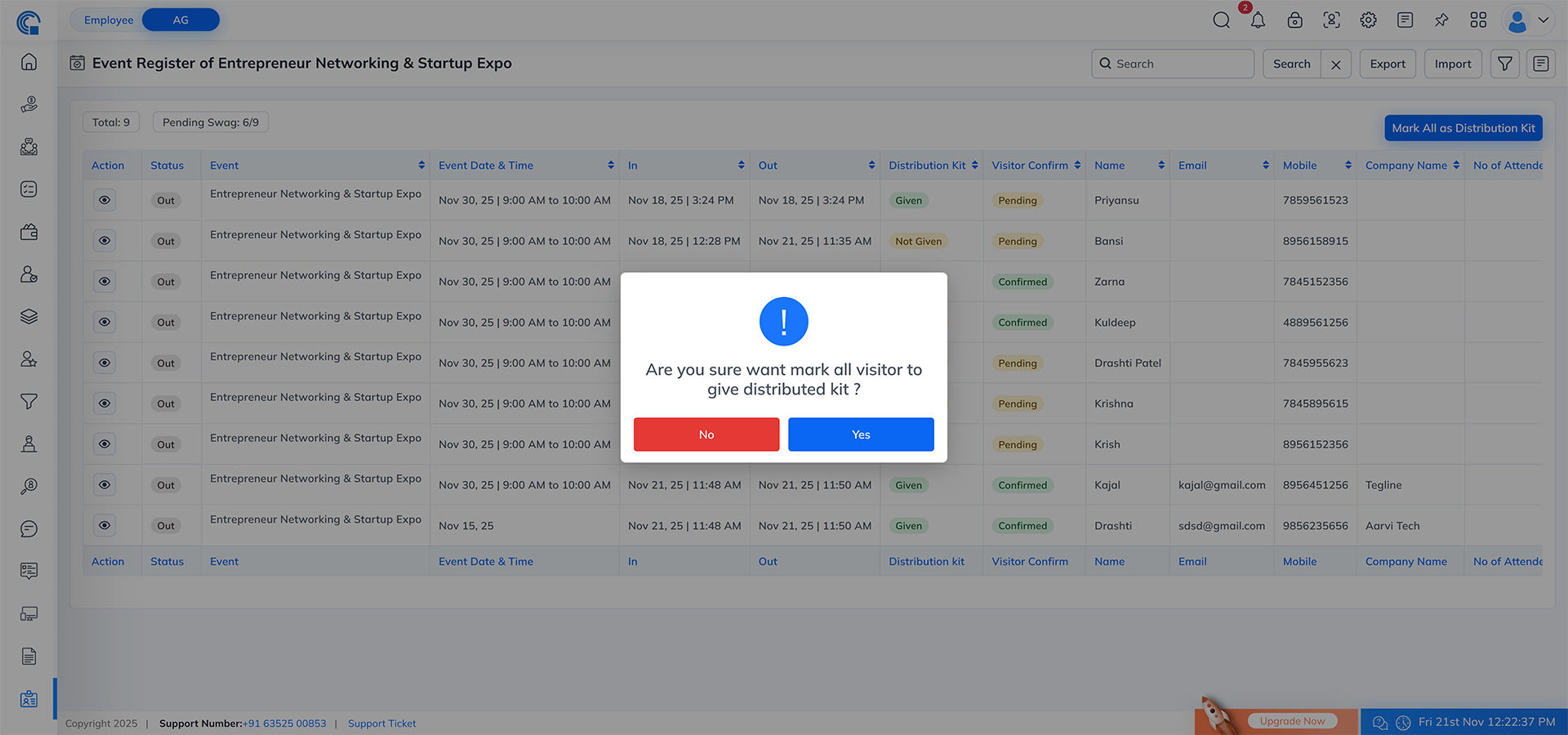Expand the user profile dropdown arrow
This screenshot has width=1568, height=735.
pos(1543,20)
